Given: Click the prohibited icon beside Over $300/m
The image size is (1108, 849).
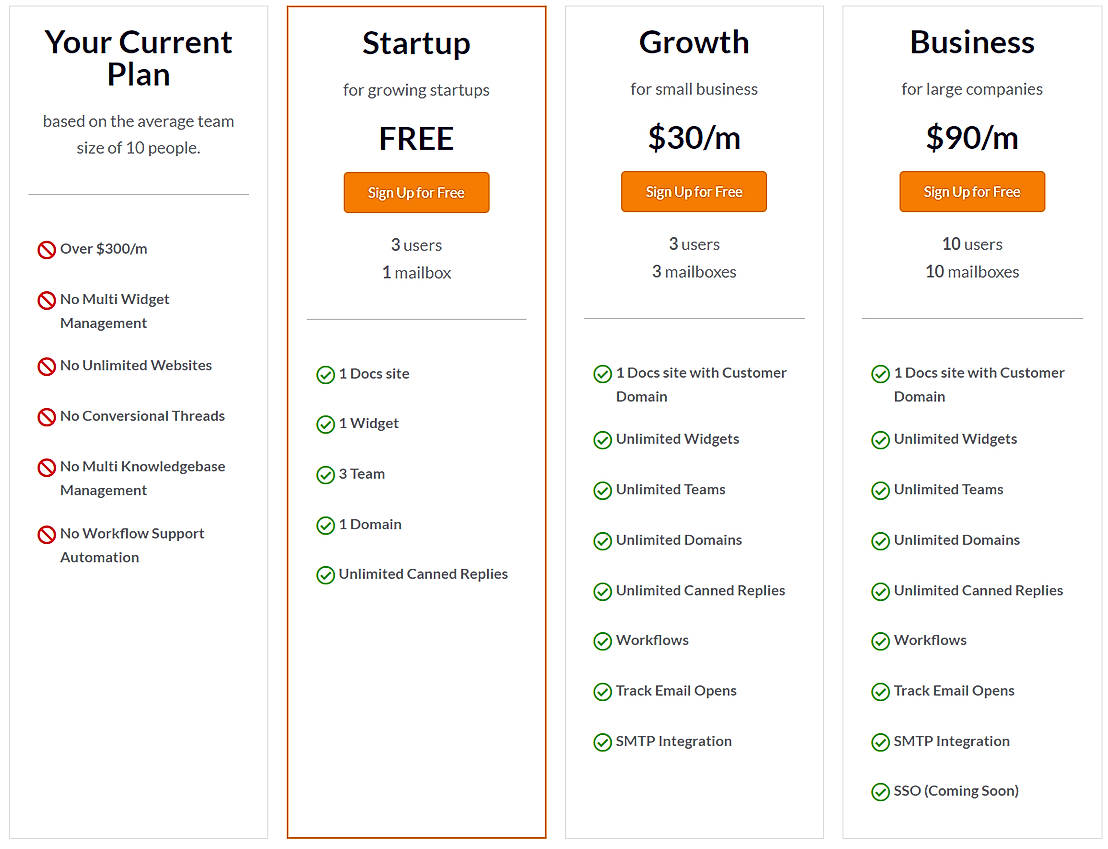Looking at the screenshot, I should point(46,250).
